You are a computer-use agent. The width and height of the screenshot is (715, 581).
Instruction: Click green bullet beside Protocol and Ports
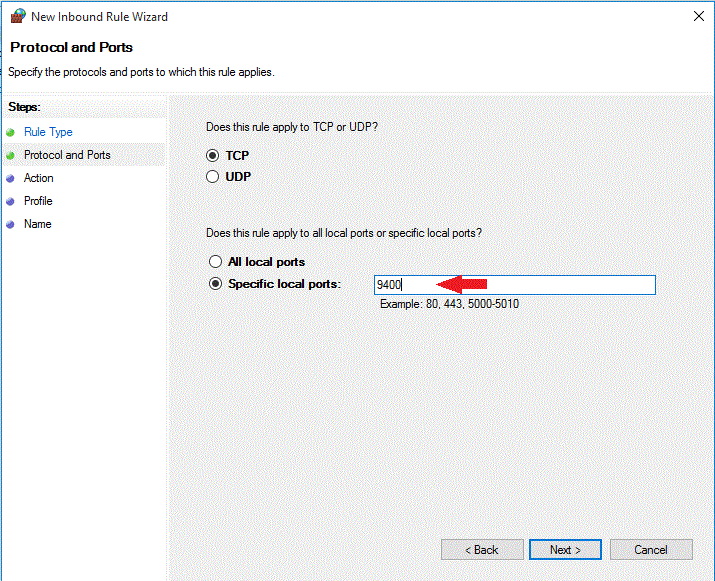[10, 156]
